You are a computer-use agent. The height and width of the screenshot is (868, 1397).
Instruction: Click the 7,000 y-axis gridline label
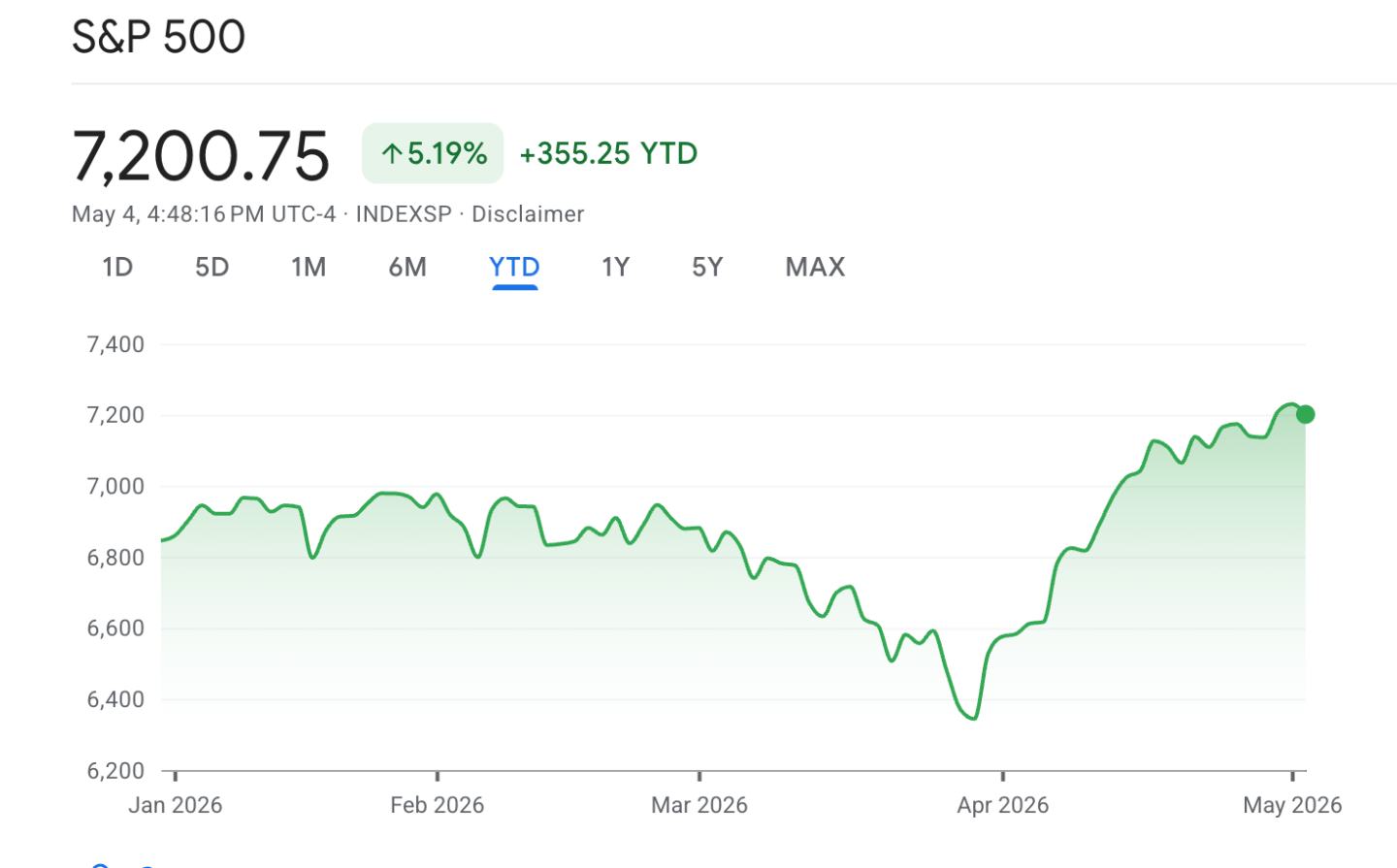pyautogui.click(x=115, y=486)
